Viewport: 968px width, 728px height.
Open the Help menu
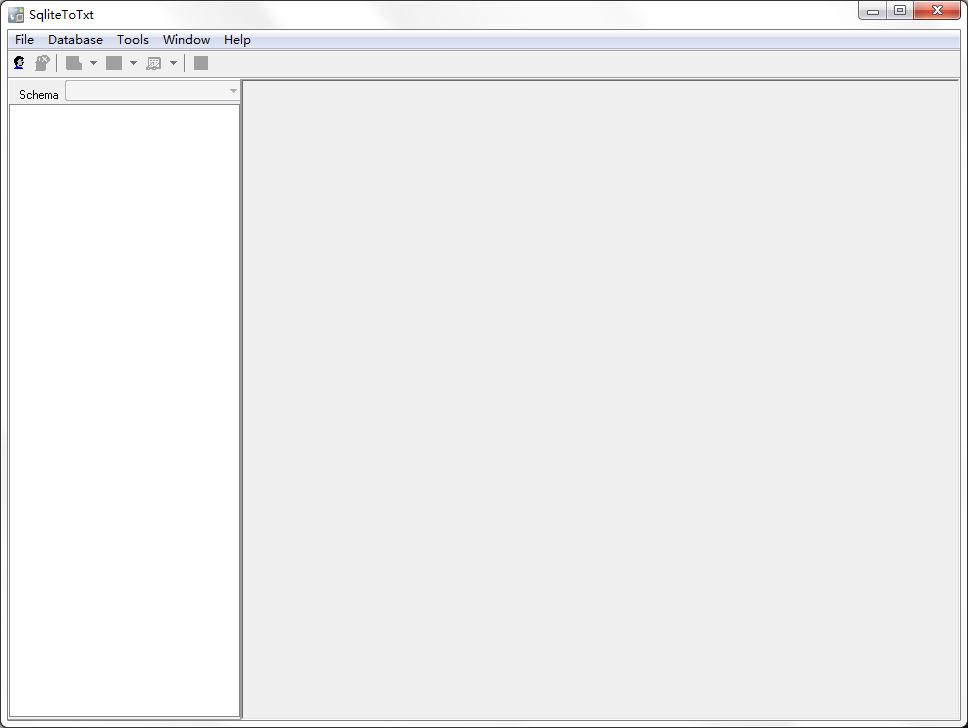tap(237, 40)
